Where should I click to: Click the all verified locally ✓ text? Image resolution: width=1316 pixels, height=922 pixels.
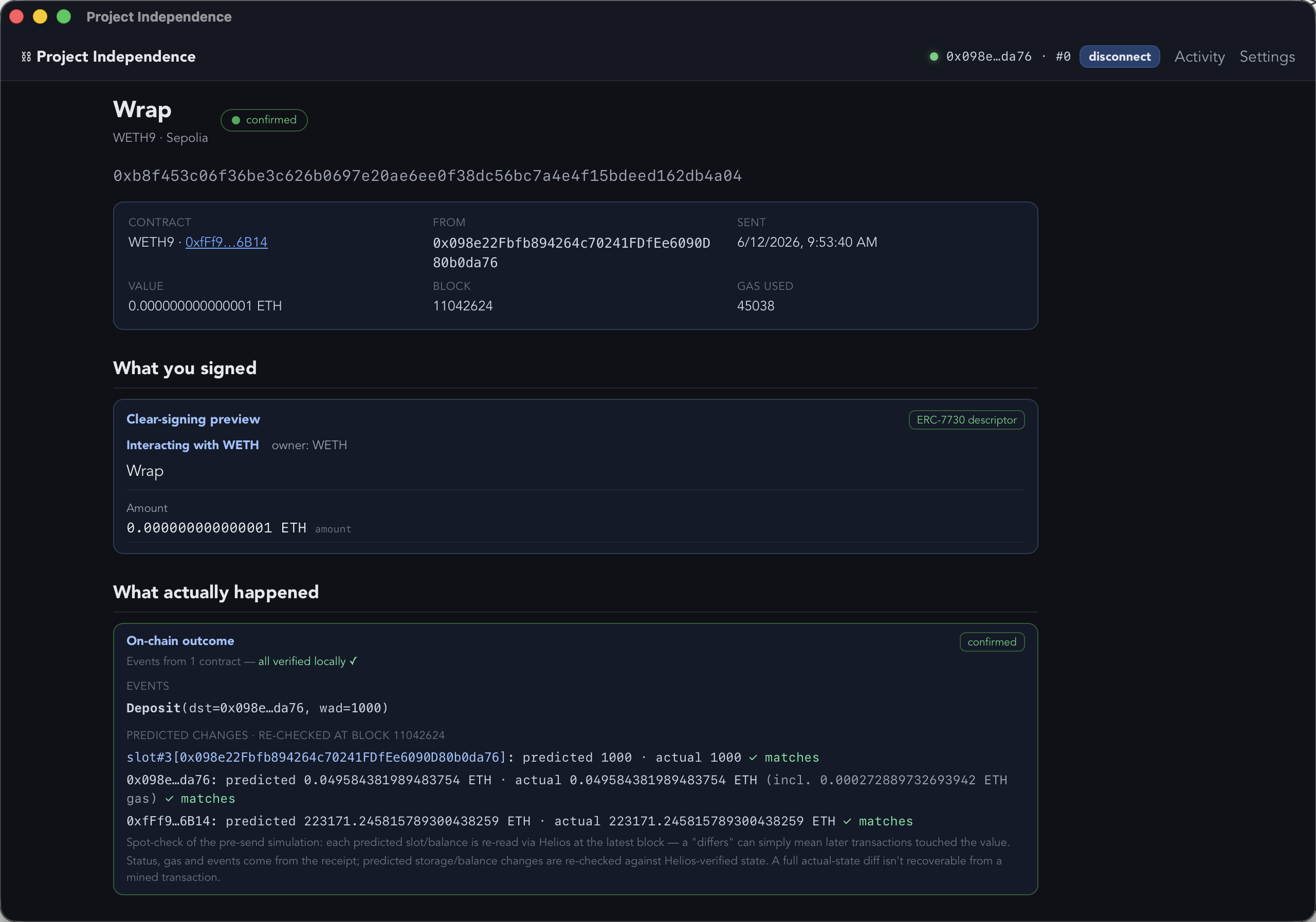(307, 661)
